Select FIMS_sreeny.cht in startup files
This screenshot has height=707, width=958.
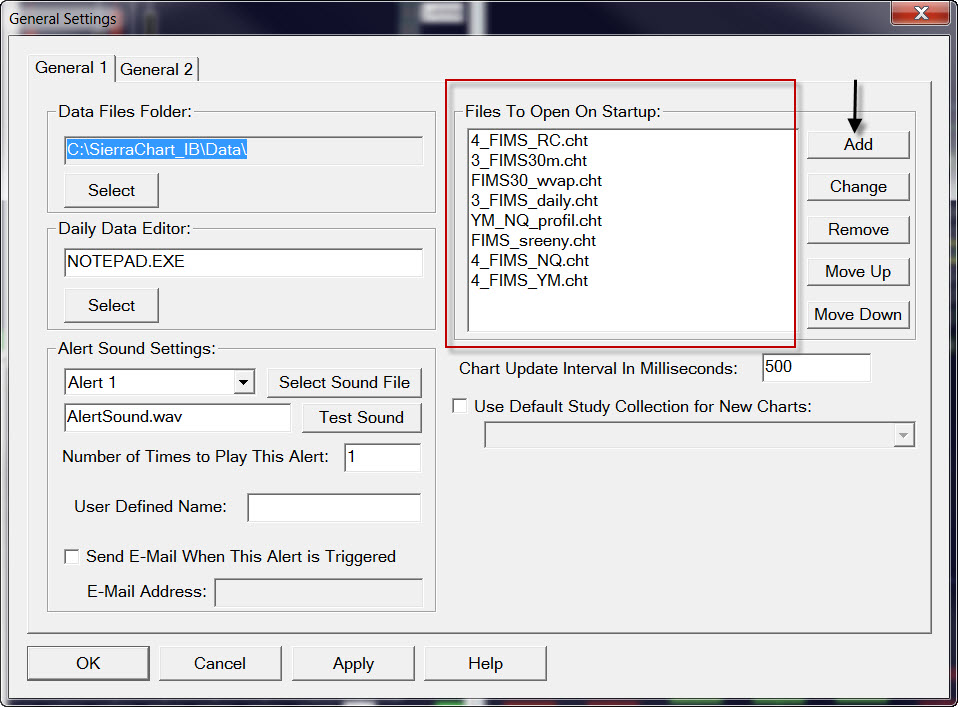533,241
